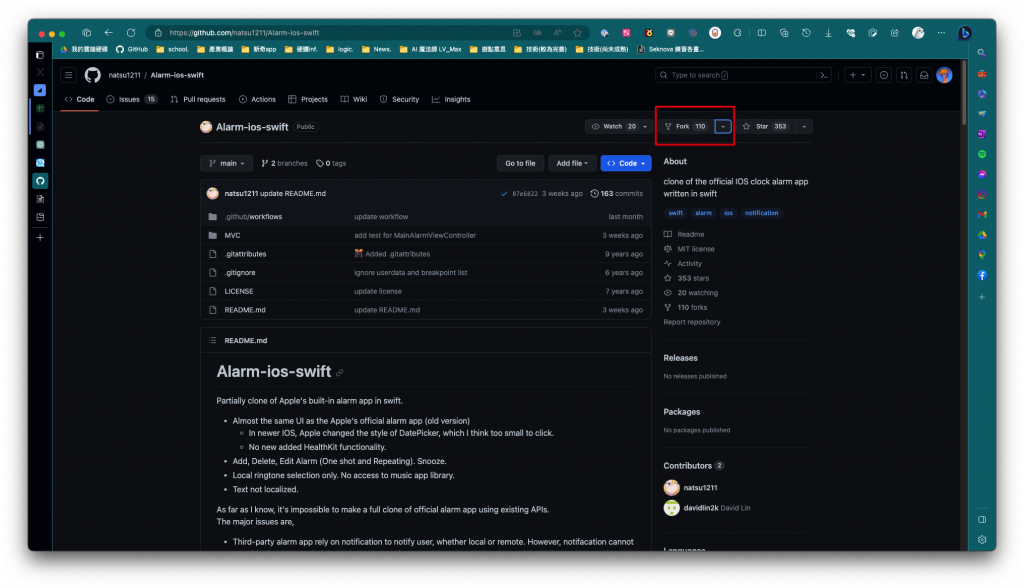Image resolution: width=1024 pixels, height=588 pixels.
Task: Open the 0 tags link
Action: (331, 163)
